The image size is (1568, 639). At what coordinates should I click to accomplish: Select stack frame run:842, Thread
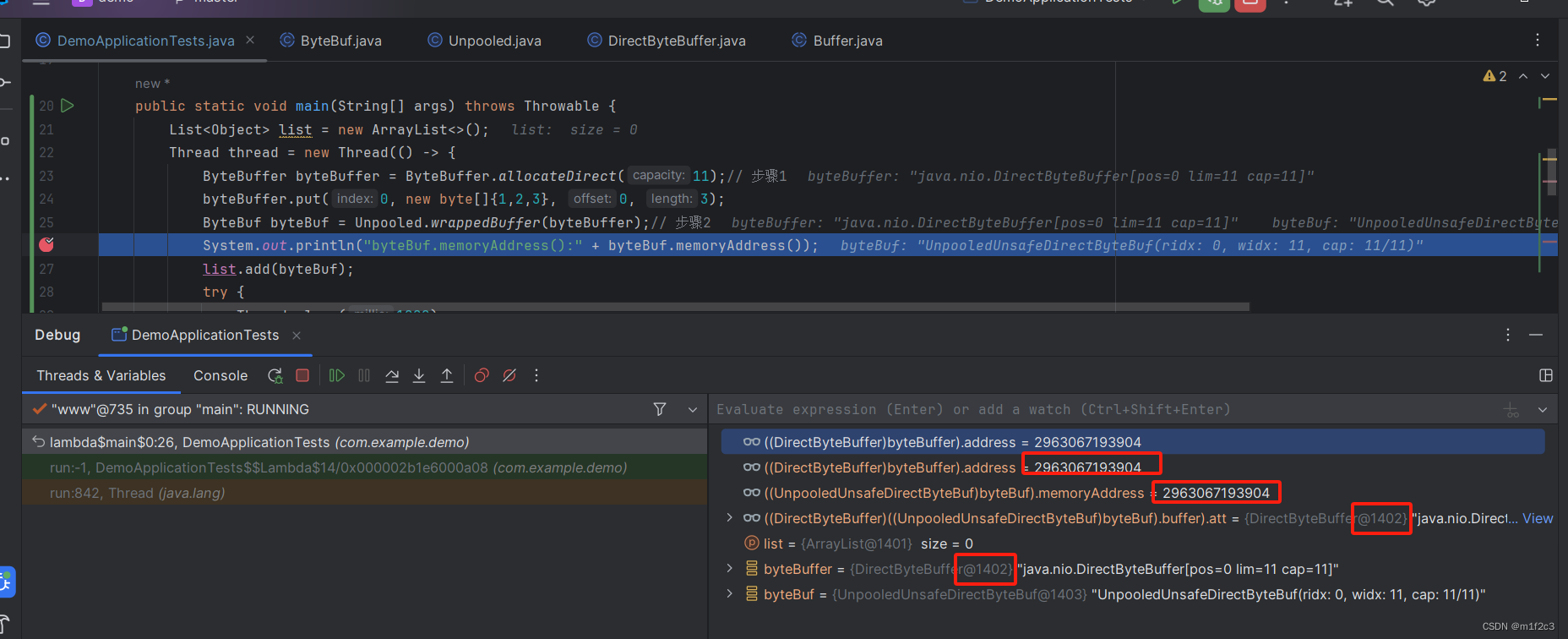tap(364, 493)
